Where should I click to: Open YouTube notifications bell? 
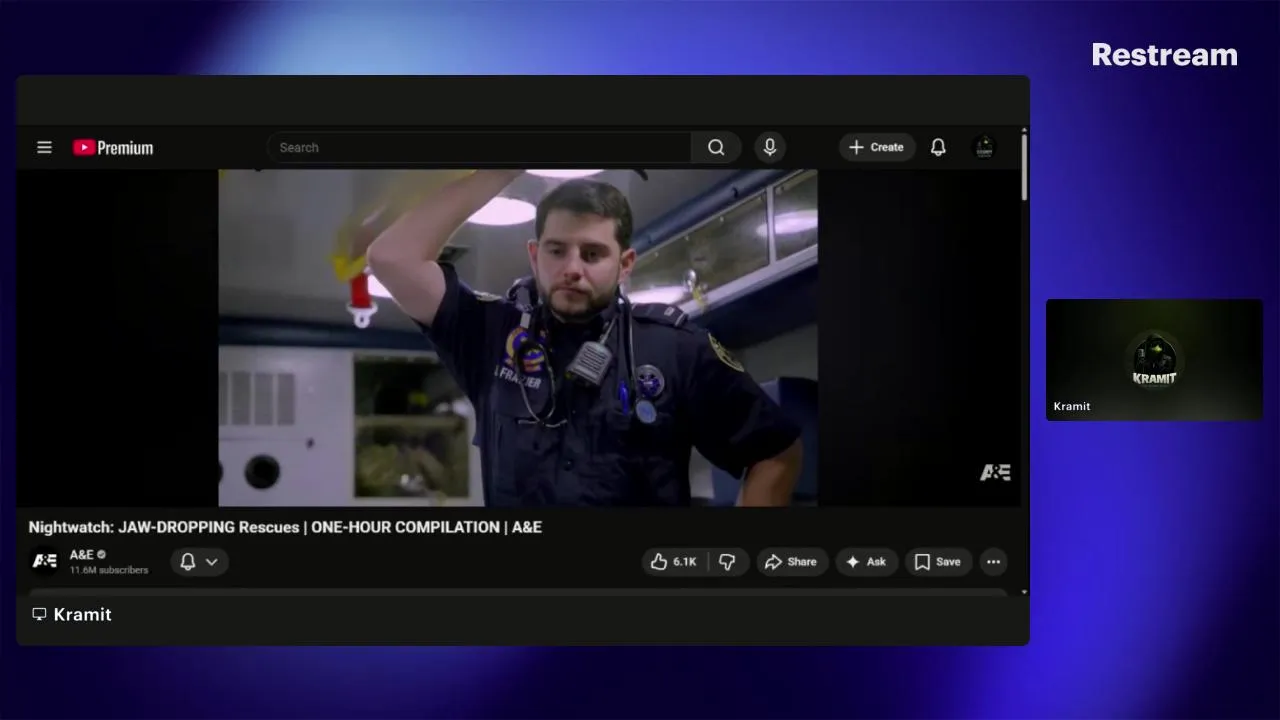coord(938,147)
